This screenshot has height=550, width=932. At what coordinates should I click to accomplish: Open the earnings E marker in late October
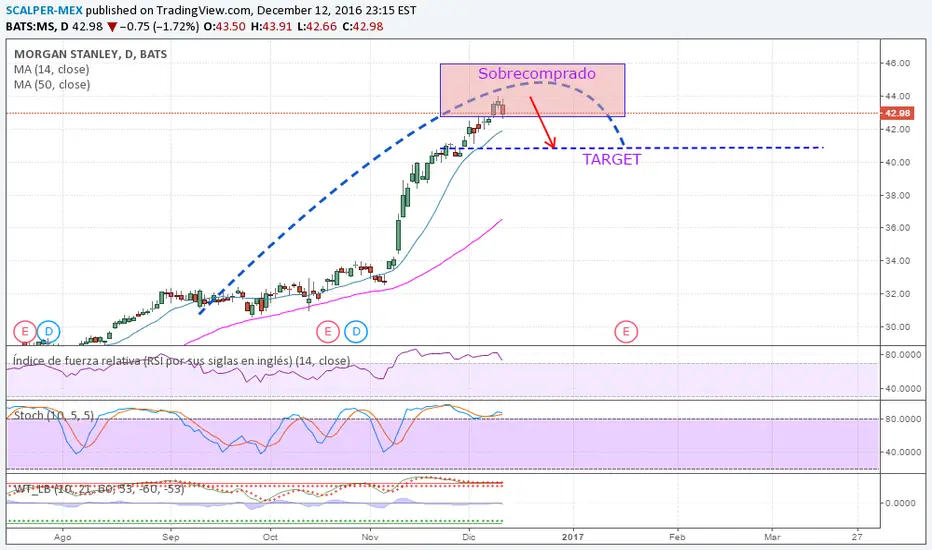pos(328,331)
